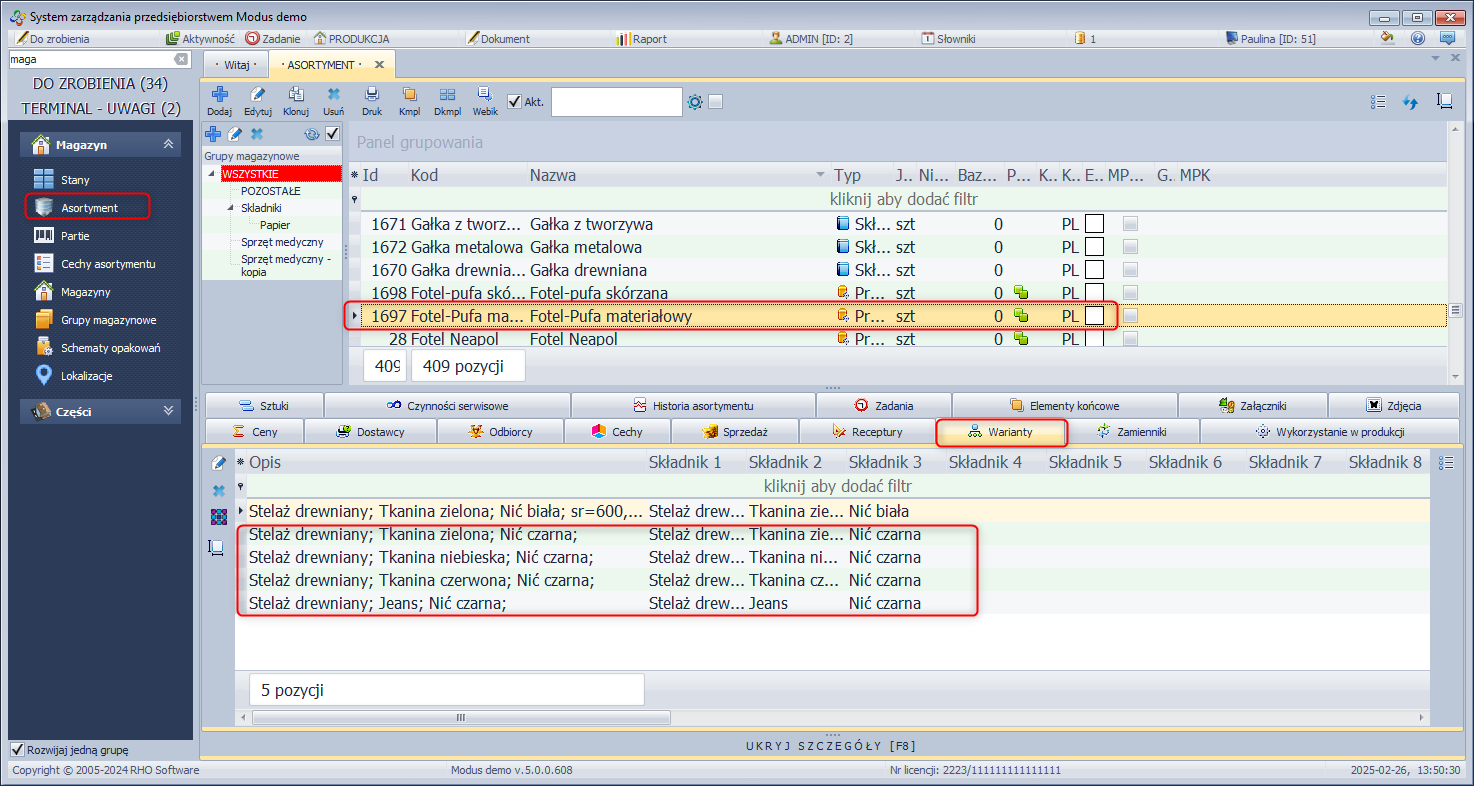Collapse the Magazyn sidebar group

coord(168,145)
